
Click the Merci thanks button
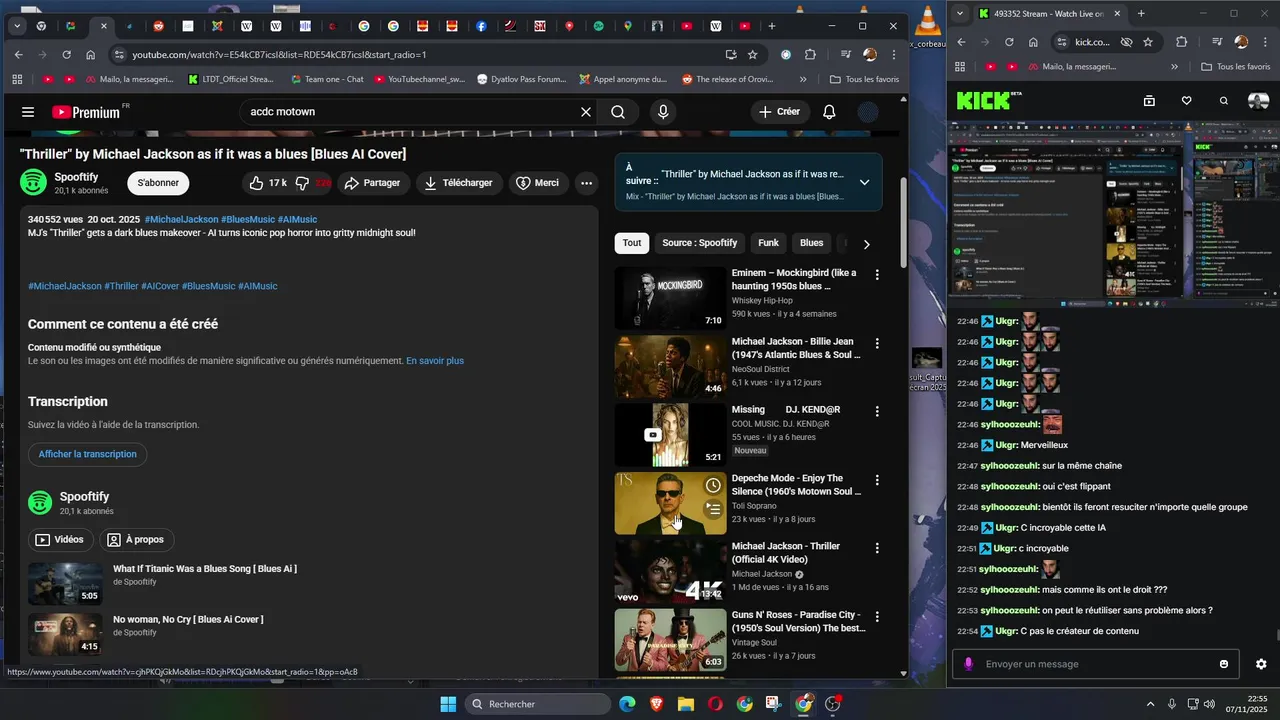click(538, 183)
